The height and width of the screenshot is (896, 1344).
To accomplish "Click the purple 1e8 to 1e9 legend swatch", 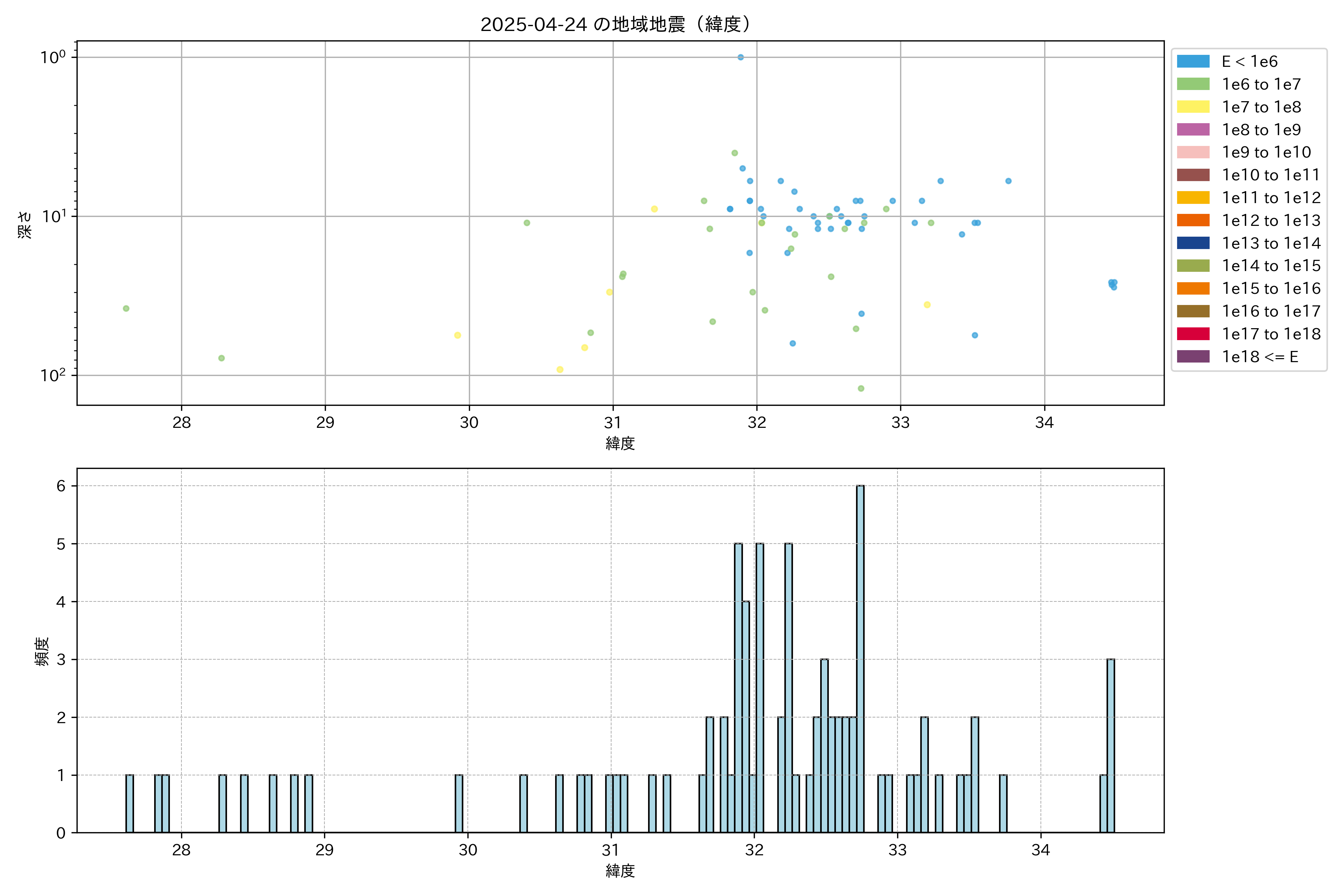I will coord(1192,130).
